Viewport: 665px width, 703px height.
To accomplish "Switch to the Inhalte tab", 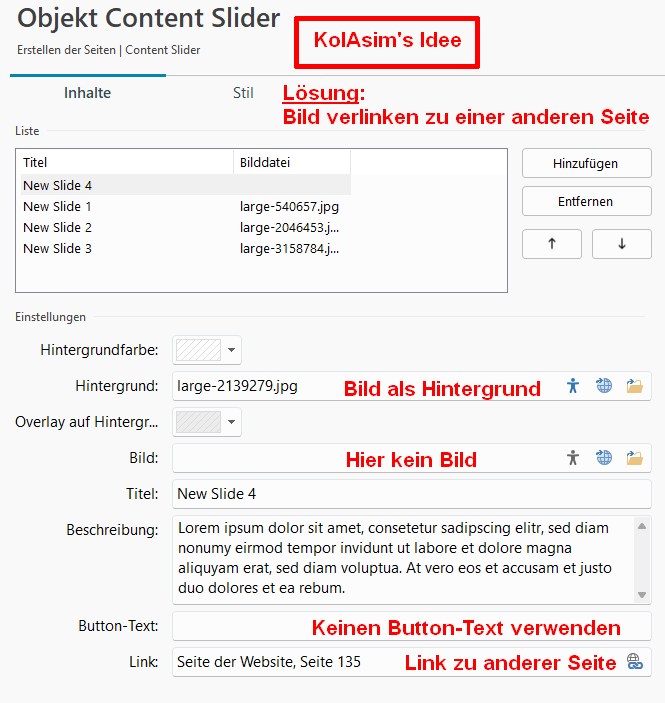I will [x=87, y=93].
